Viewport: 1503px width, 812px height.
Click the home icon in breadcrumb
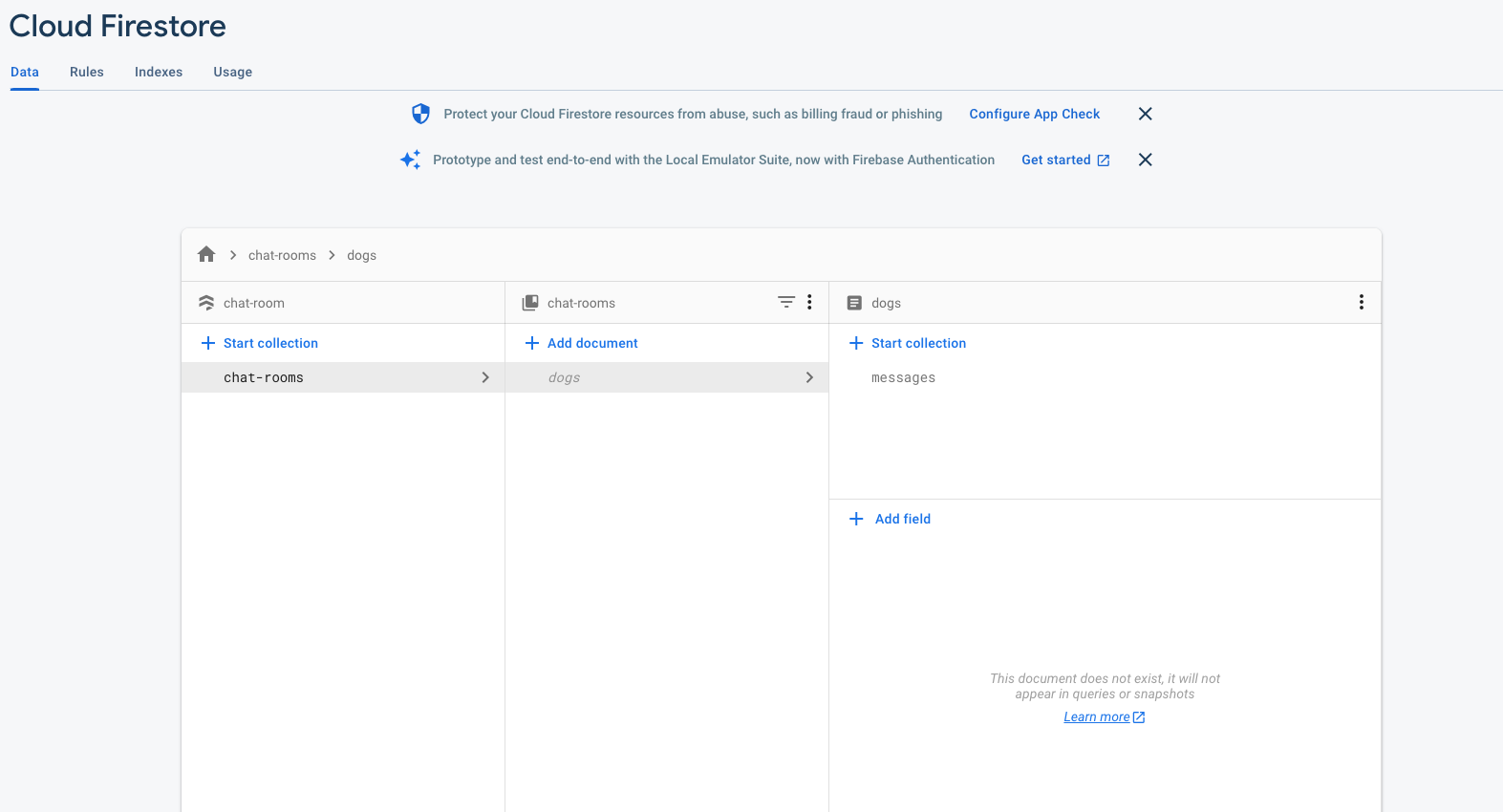[206, 254]
